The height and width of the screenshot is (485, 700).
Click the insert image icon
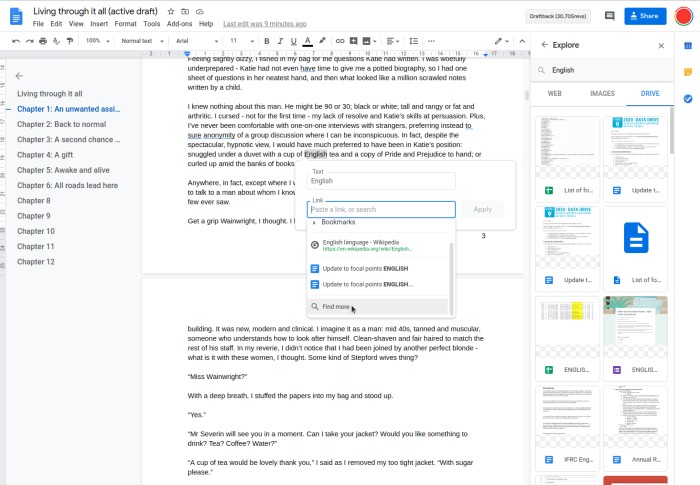pyautogui.click(x=367, y=41)
